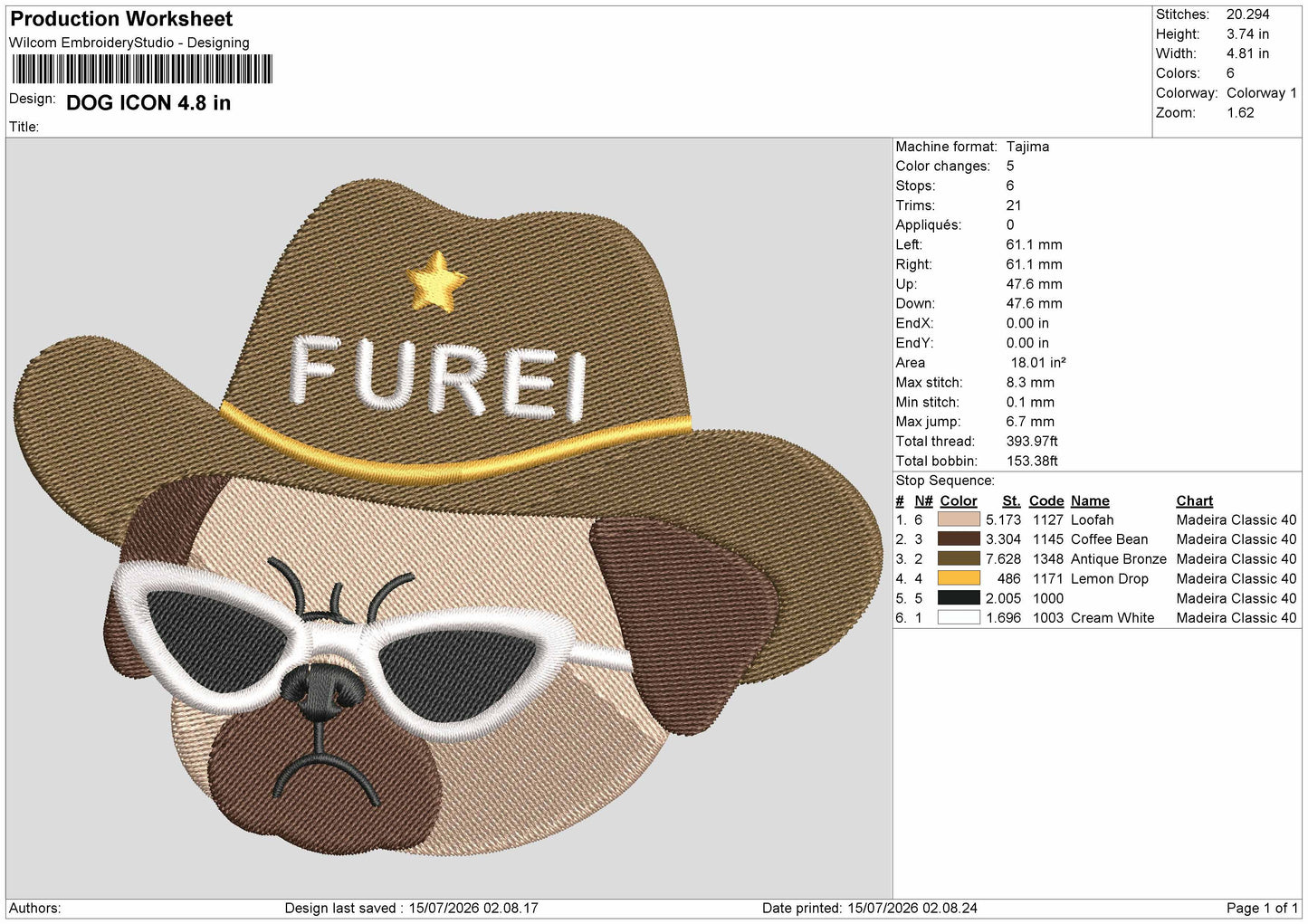Click the 'Code' column header

point(1046,501)
